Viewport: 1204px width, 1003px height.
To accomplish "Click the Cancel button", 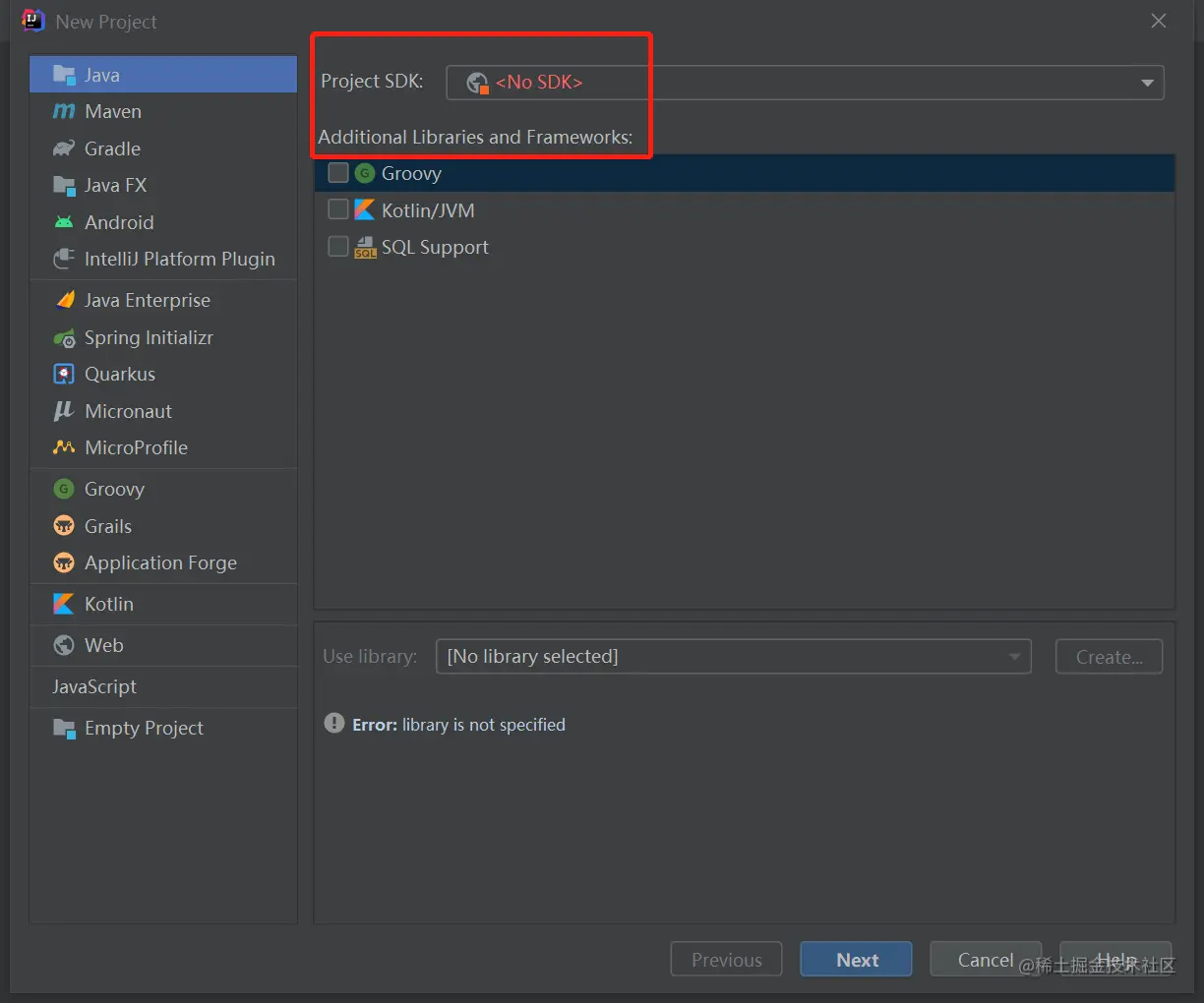I will [x=986, y=960].
